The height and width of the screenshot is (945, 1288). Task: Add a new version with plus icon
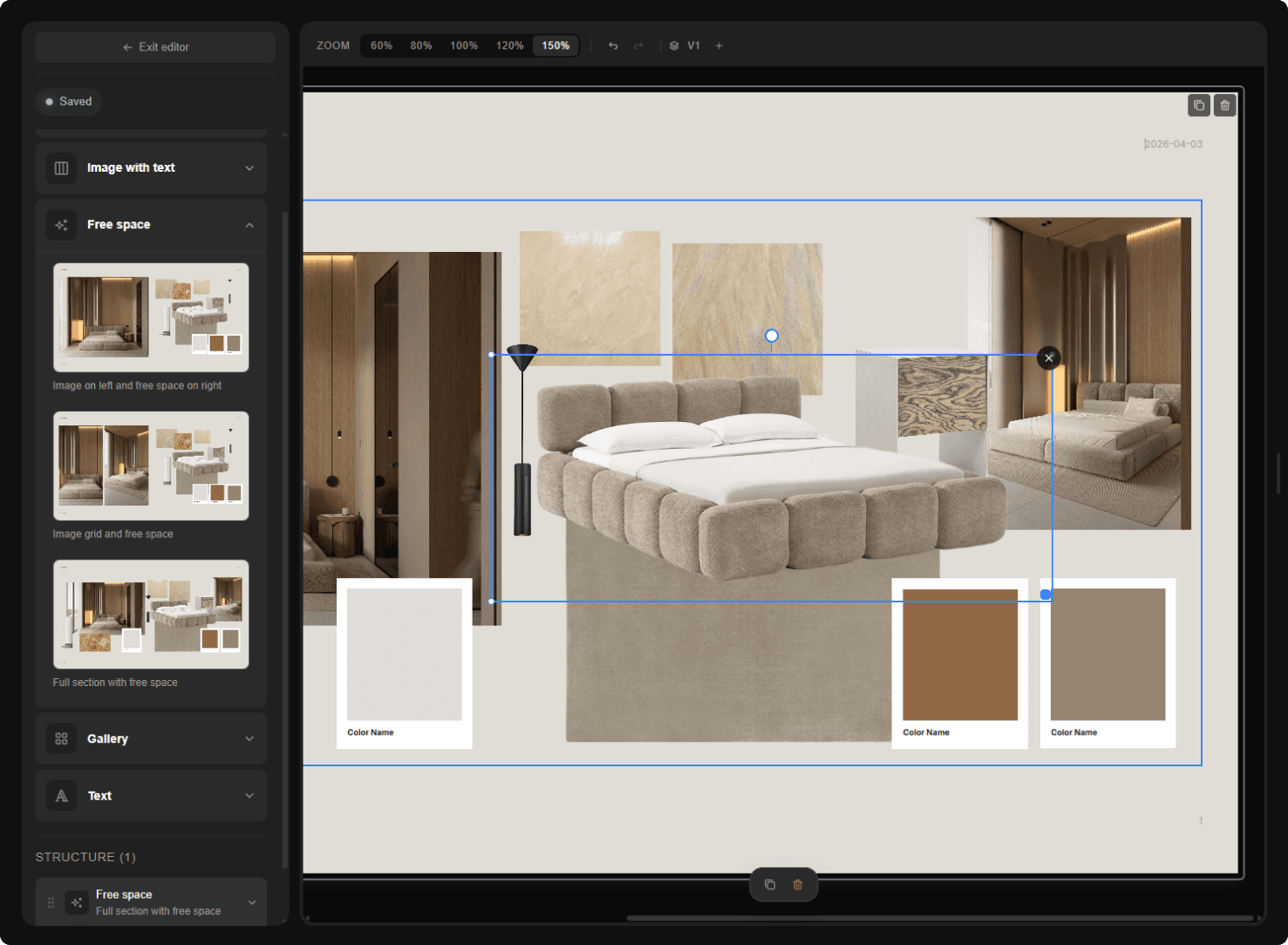[719, 46]
